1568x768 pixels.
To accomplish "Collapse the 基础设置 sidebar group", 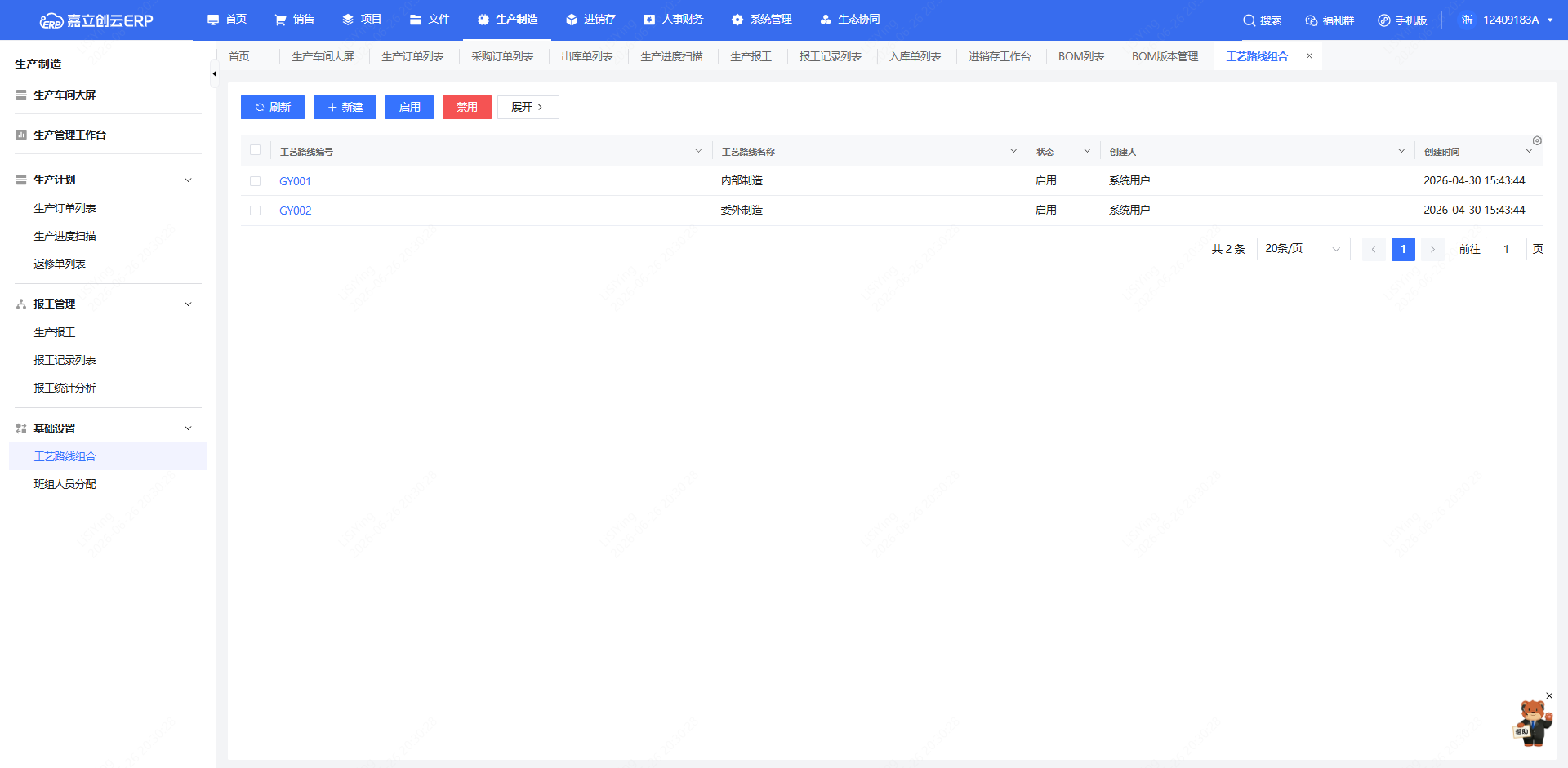I will (188, 428).
